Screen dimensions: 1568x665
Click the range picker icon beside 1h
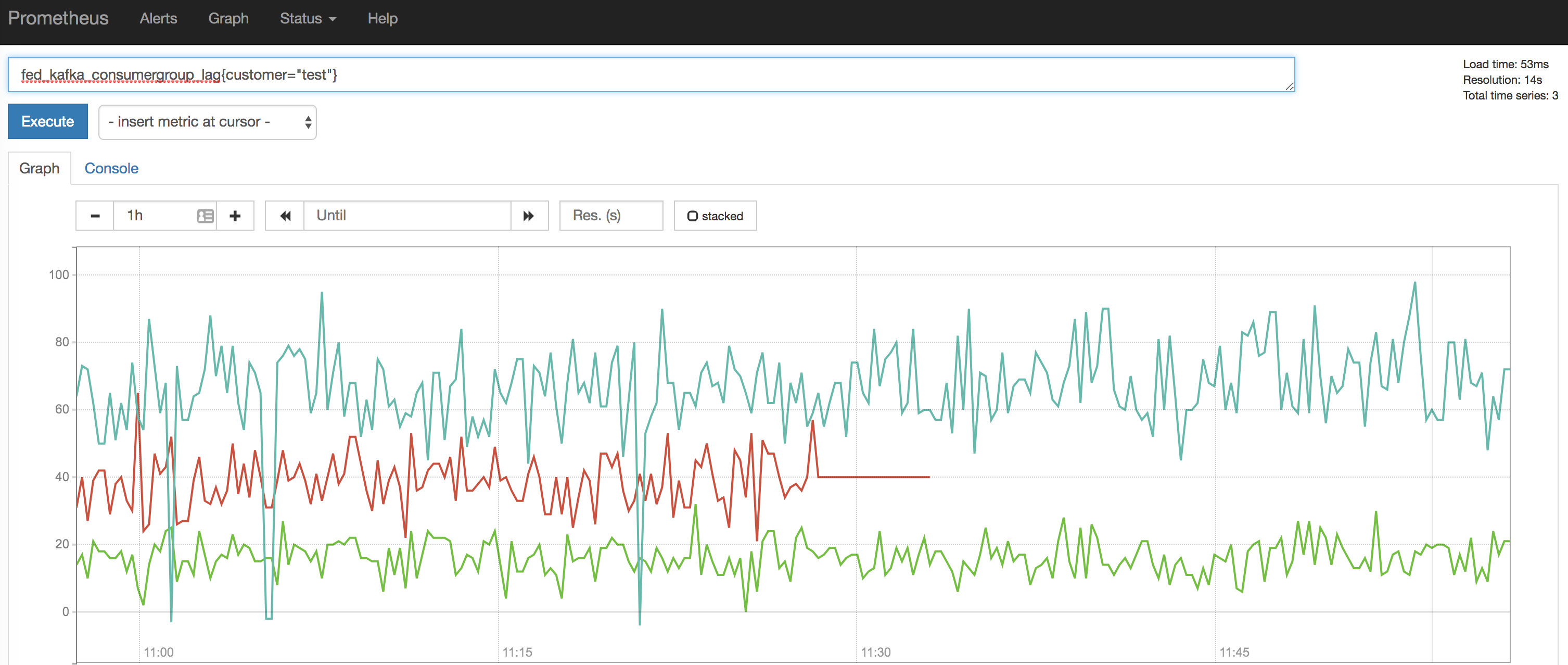[205, 216]
